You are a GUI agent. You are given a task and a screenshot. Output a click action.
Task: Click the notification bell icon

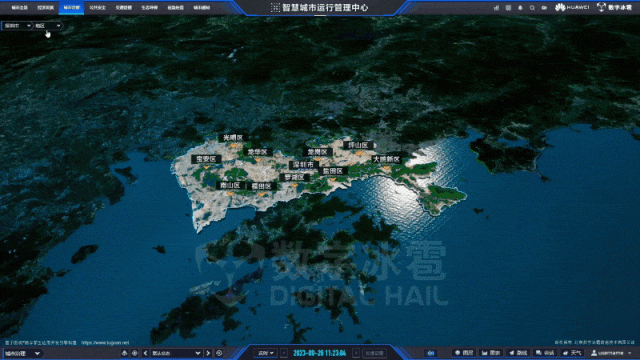(520, 8)
